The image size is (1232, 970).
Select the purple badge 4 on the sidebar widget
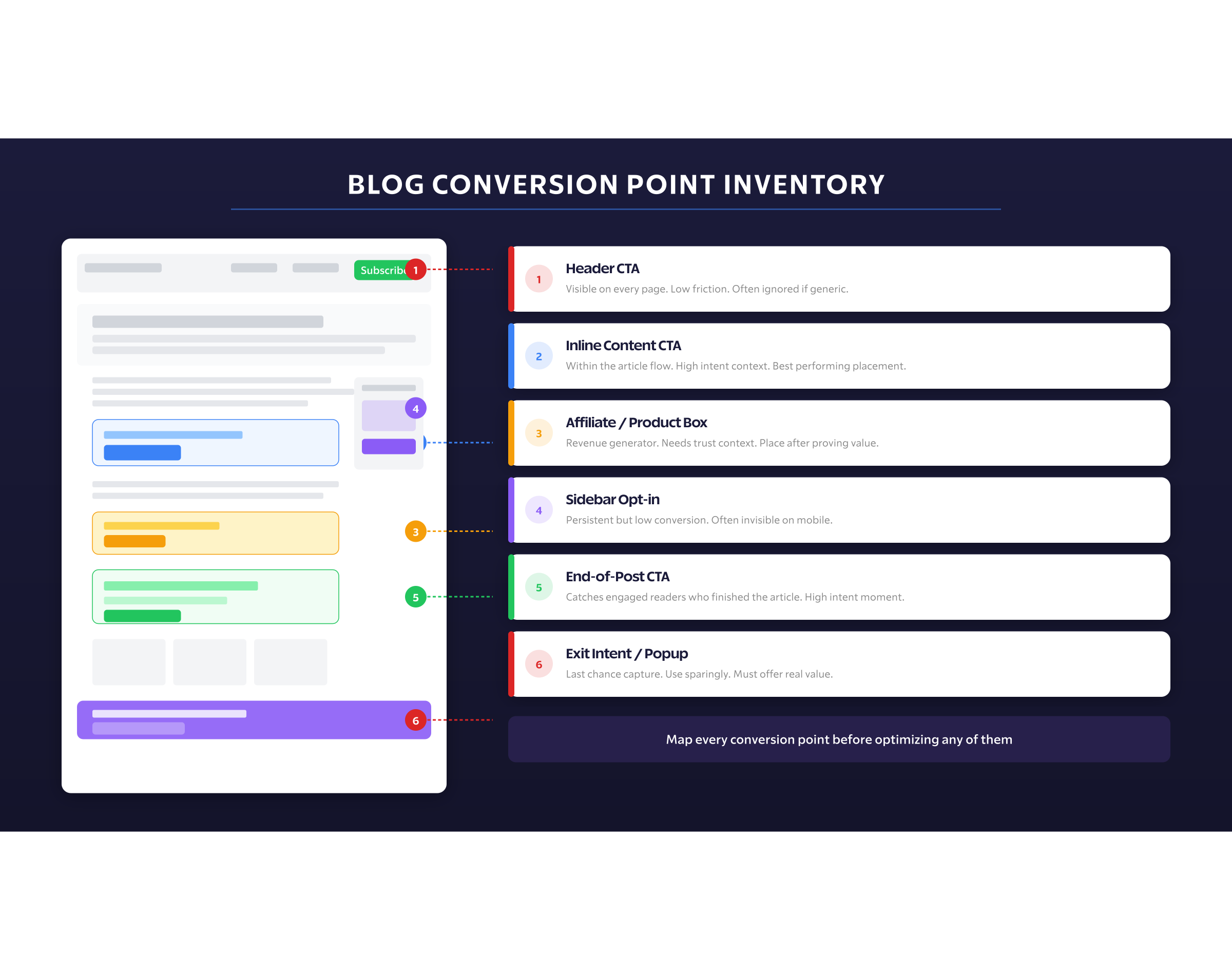point(416,408)
